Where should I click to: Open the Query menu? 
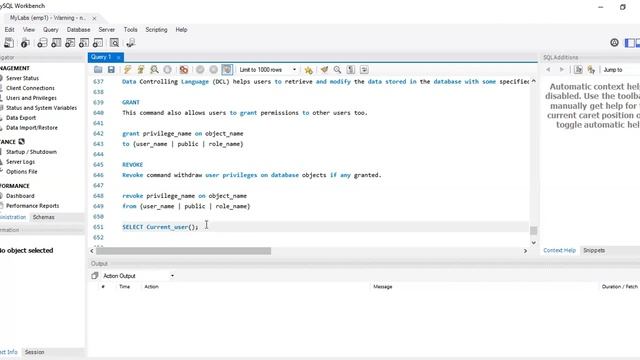(51, 30)
